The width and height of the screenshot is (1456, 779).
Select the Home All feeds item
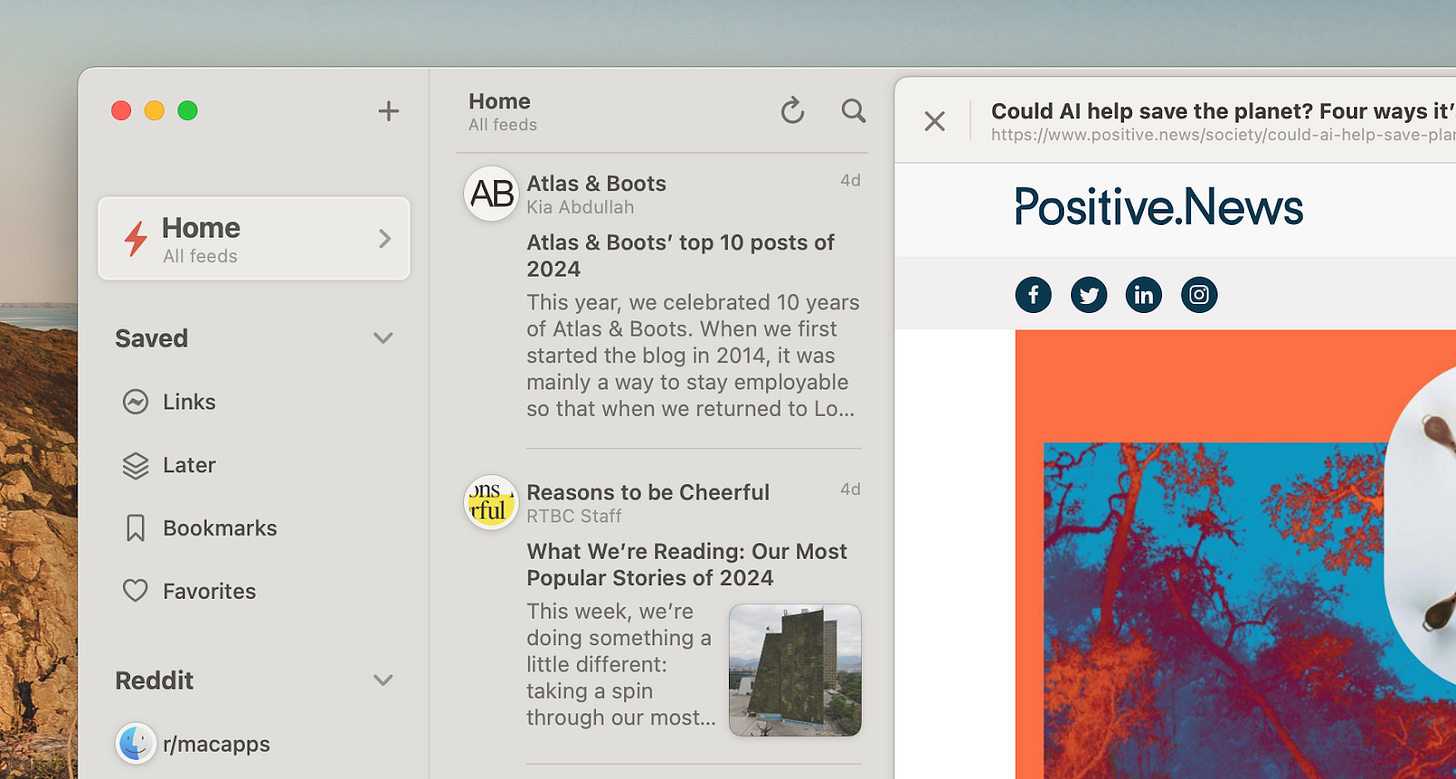[254, 238]
